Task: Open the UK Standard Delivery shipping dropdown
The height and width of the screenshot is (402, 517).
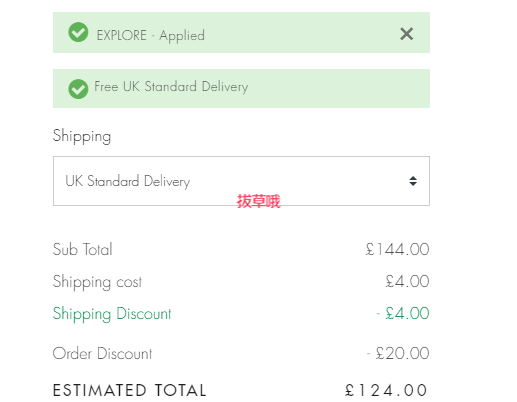Action: 241,181
